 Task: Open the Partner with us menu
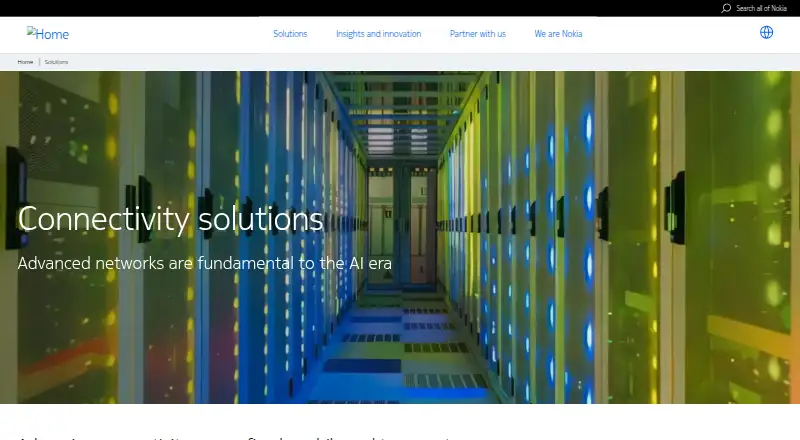[x=478, y=34]
